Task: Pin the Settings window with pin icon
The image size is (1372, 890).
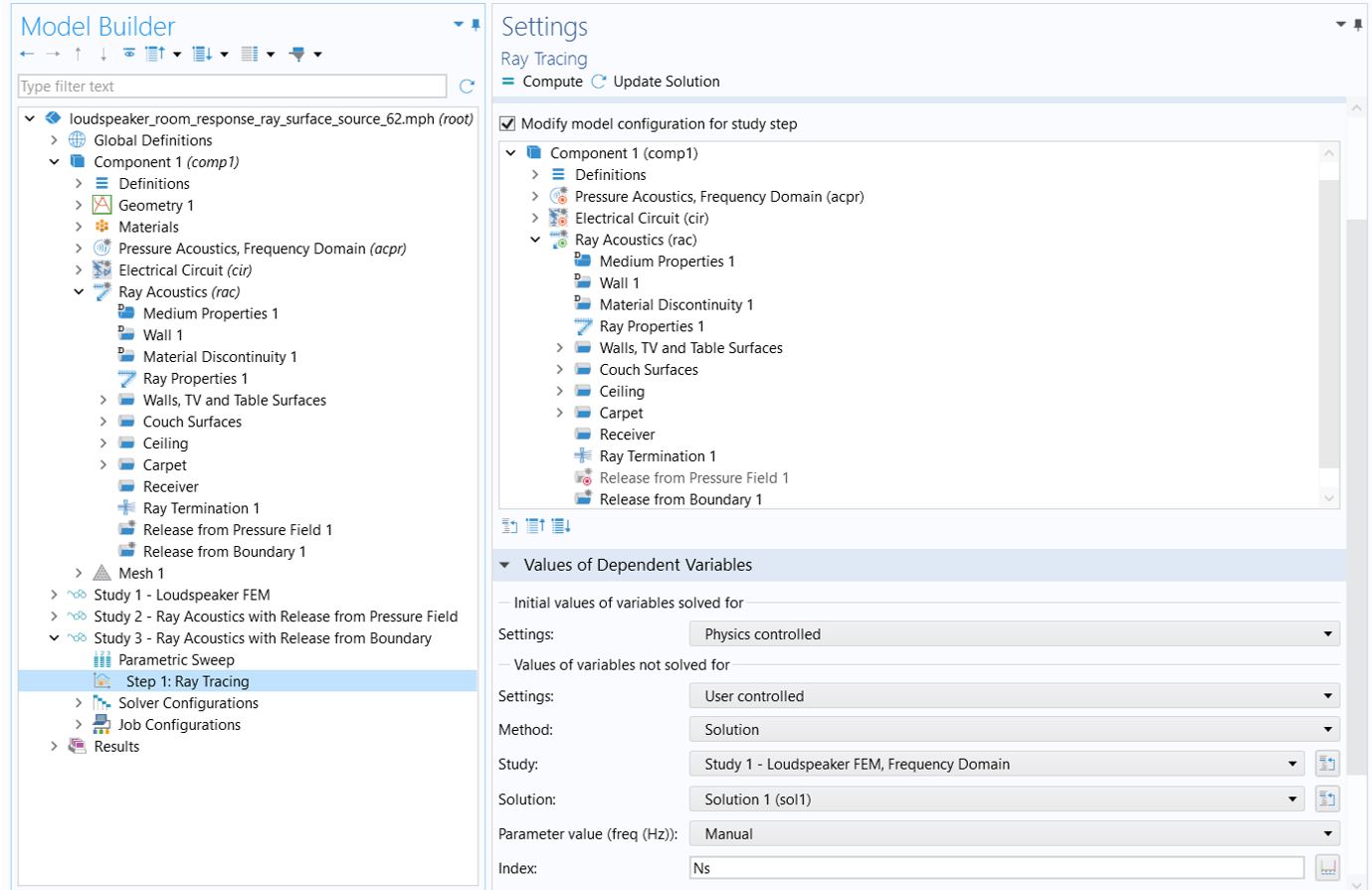Action: coord(1358,25)
